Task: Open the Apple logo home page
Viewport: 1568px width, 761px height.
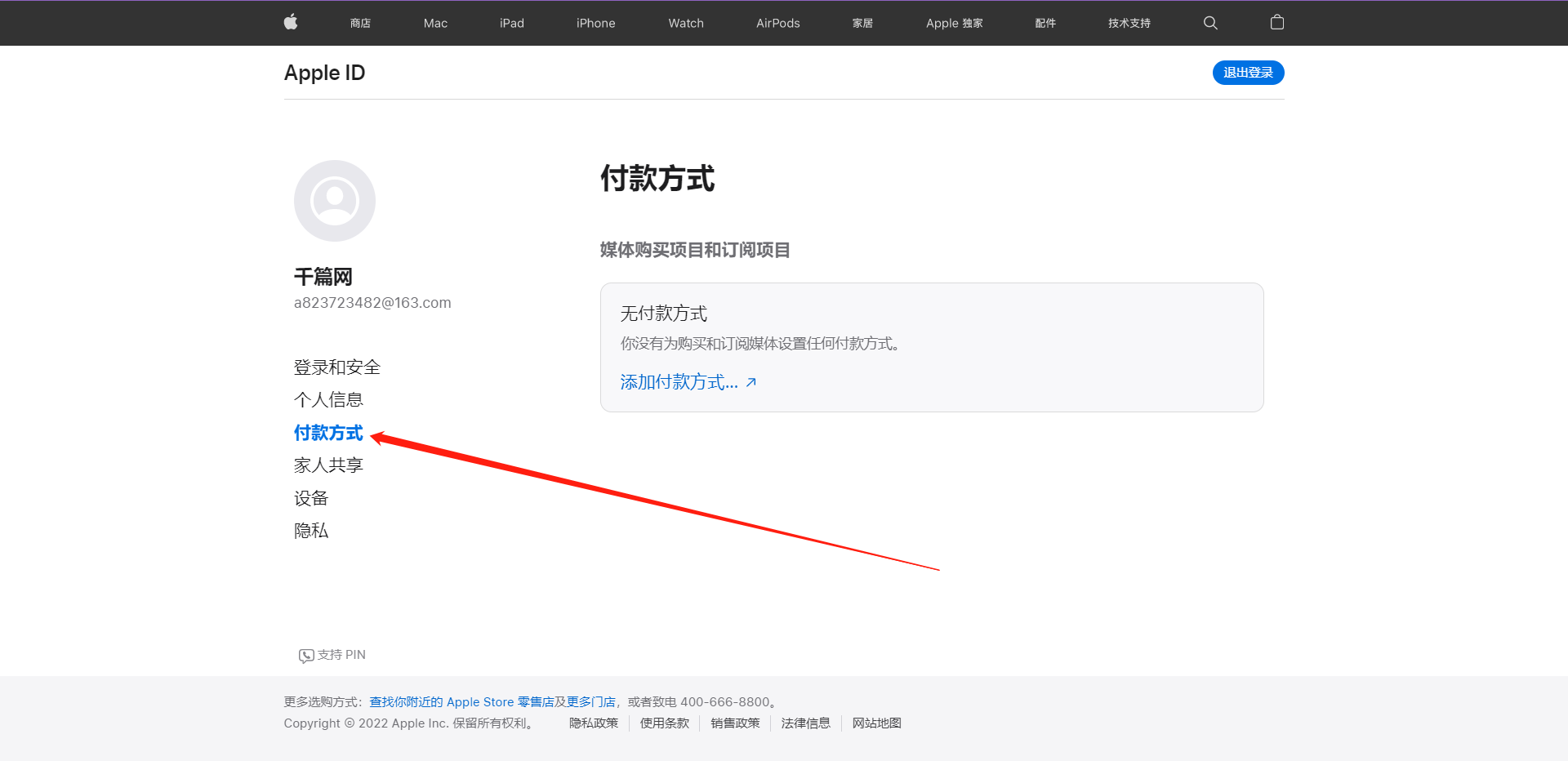Action: point(290,22)
